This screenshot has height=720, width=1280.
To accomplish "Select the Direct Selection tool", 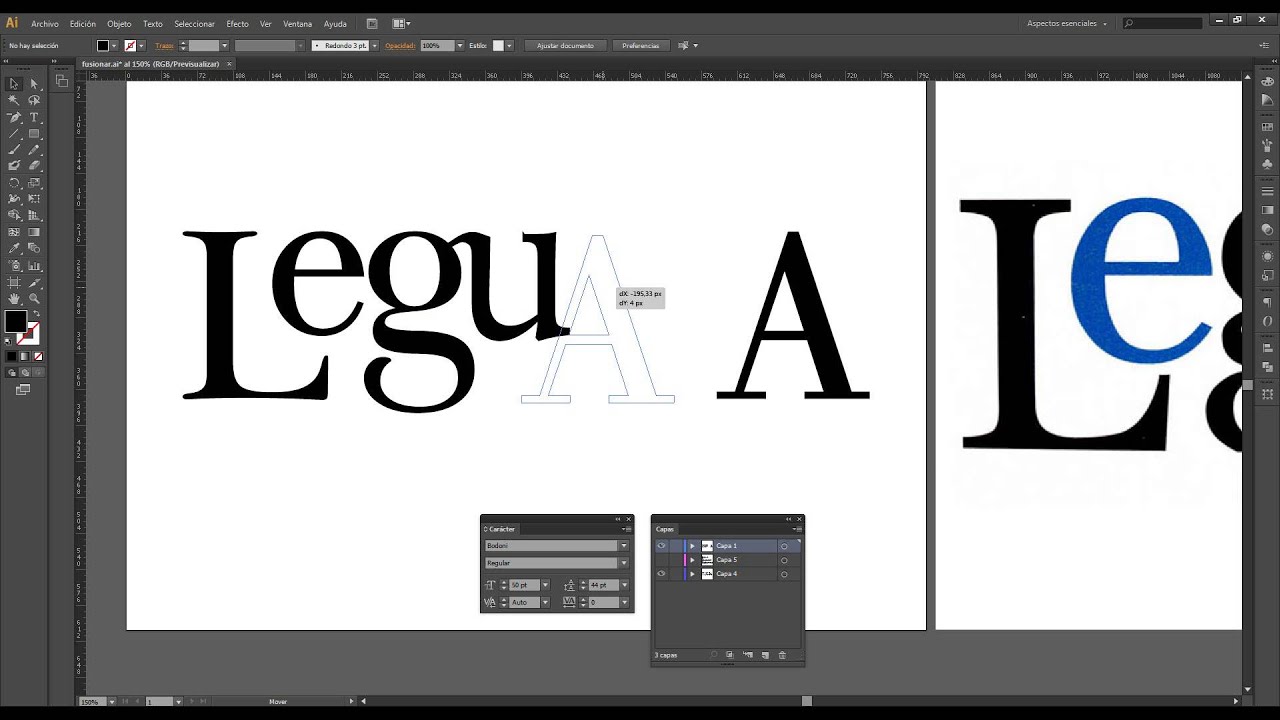I will coord(34,84).
